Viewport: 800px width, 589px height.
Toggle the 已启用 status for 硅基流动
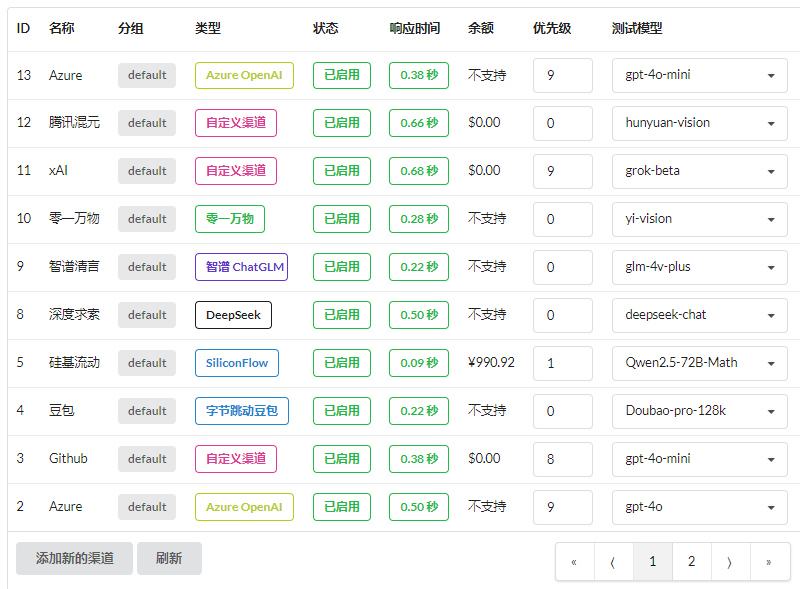pyautogui.click(x=342, y=363)
